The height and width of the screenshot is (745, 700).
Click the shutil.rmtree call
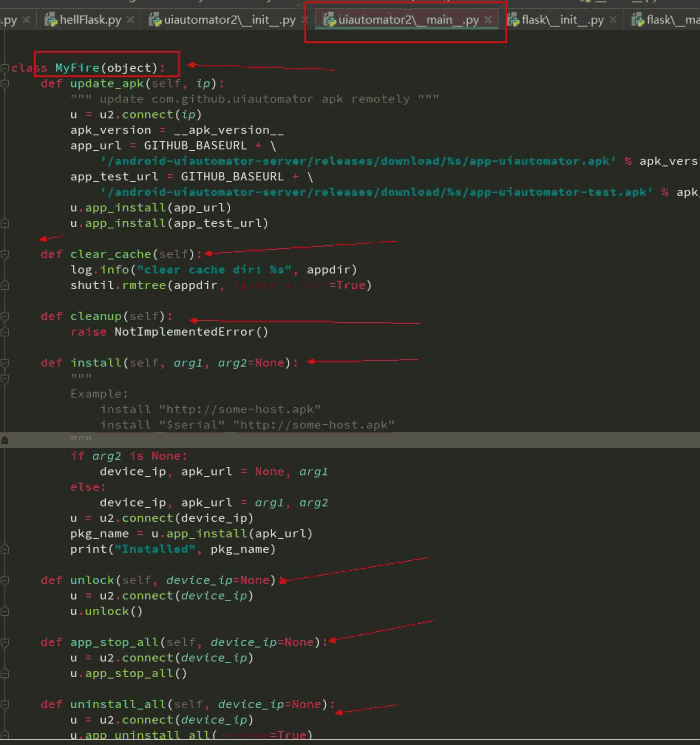[221, 286]
